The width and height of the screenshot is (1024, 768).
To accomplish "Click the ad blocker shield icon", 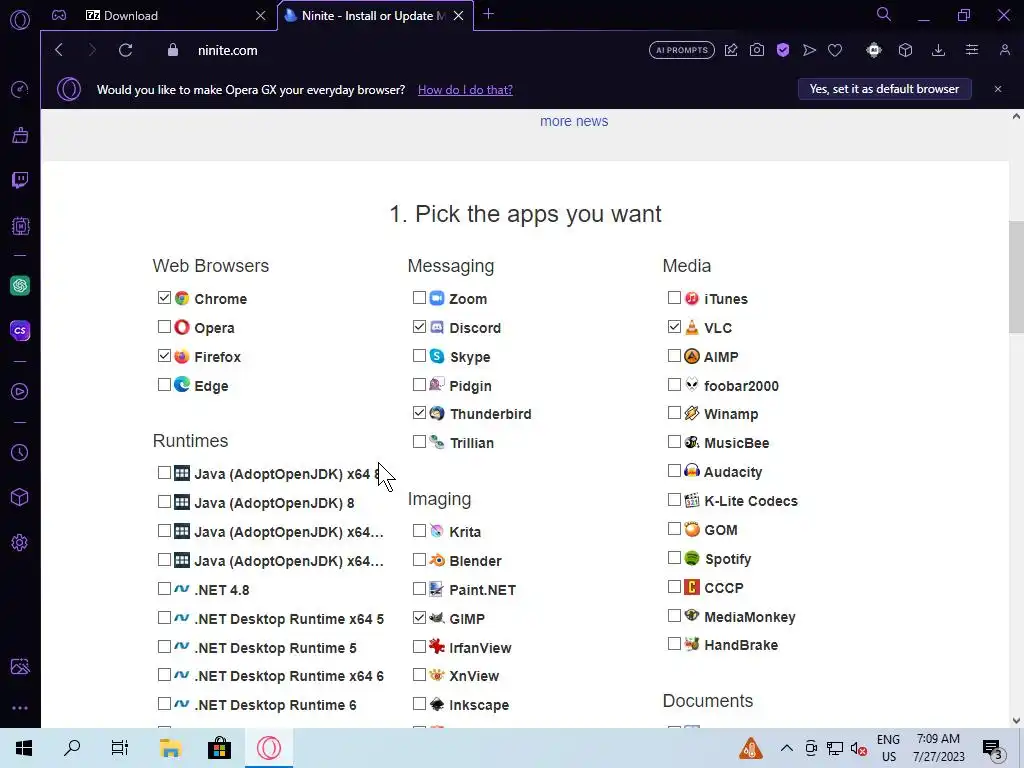I will pos(783,50).
